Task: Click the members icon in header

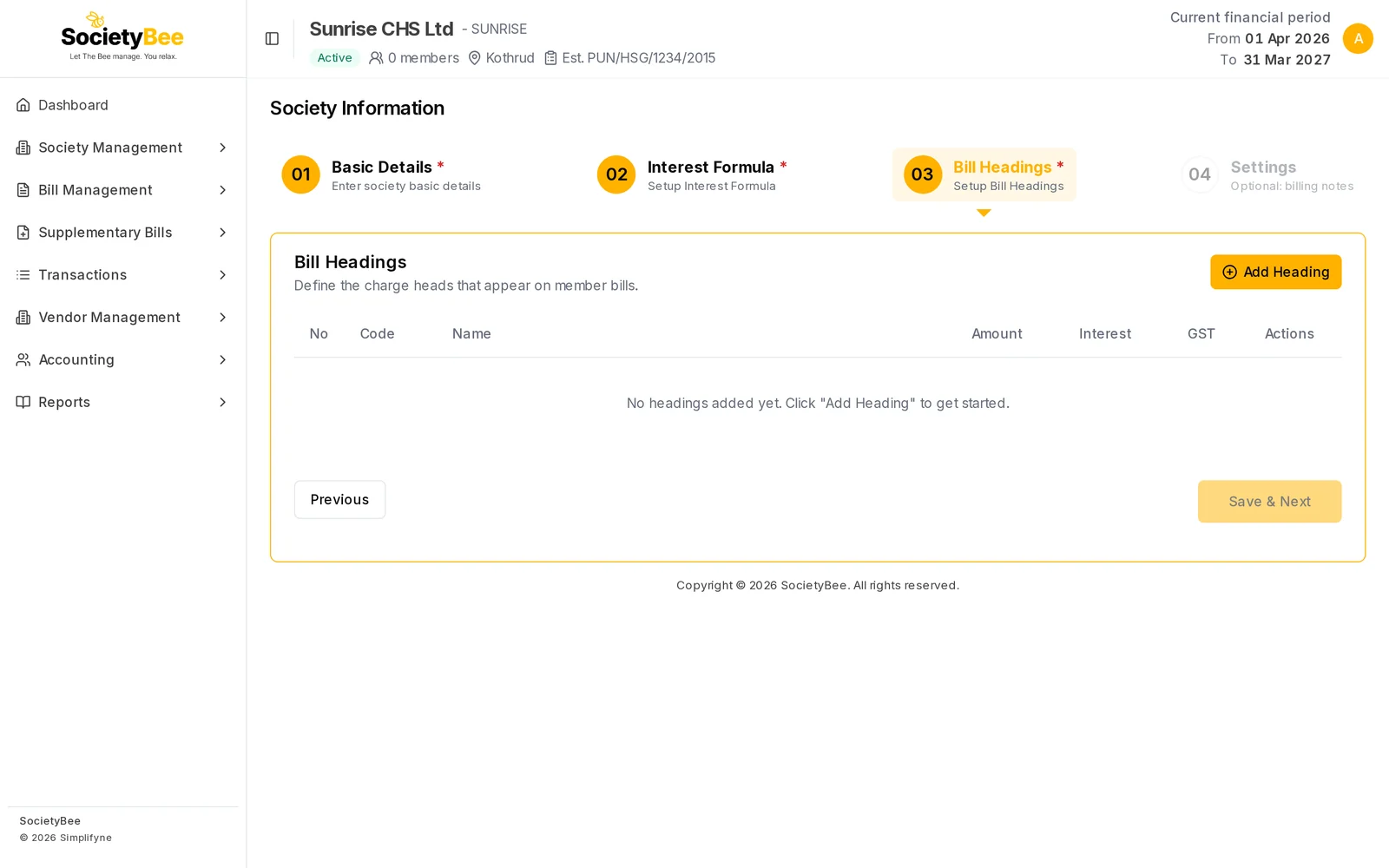Action: [x=376, y=58]
